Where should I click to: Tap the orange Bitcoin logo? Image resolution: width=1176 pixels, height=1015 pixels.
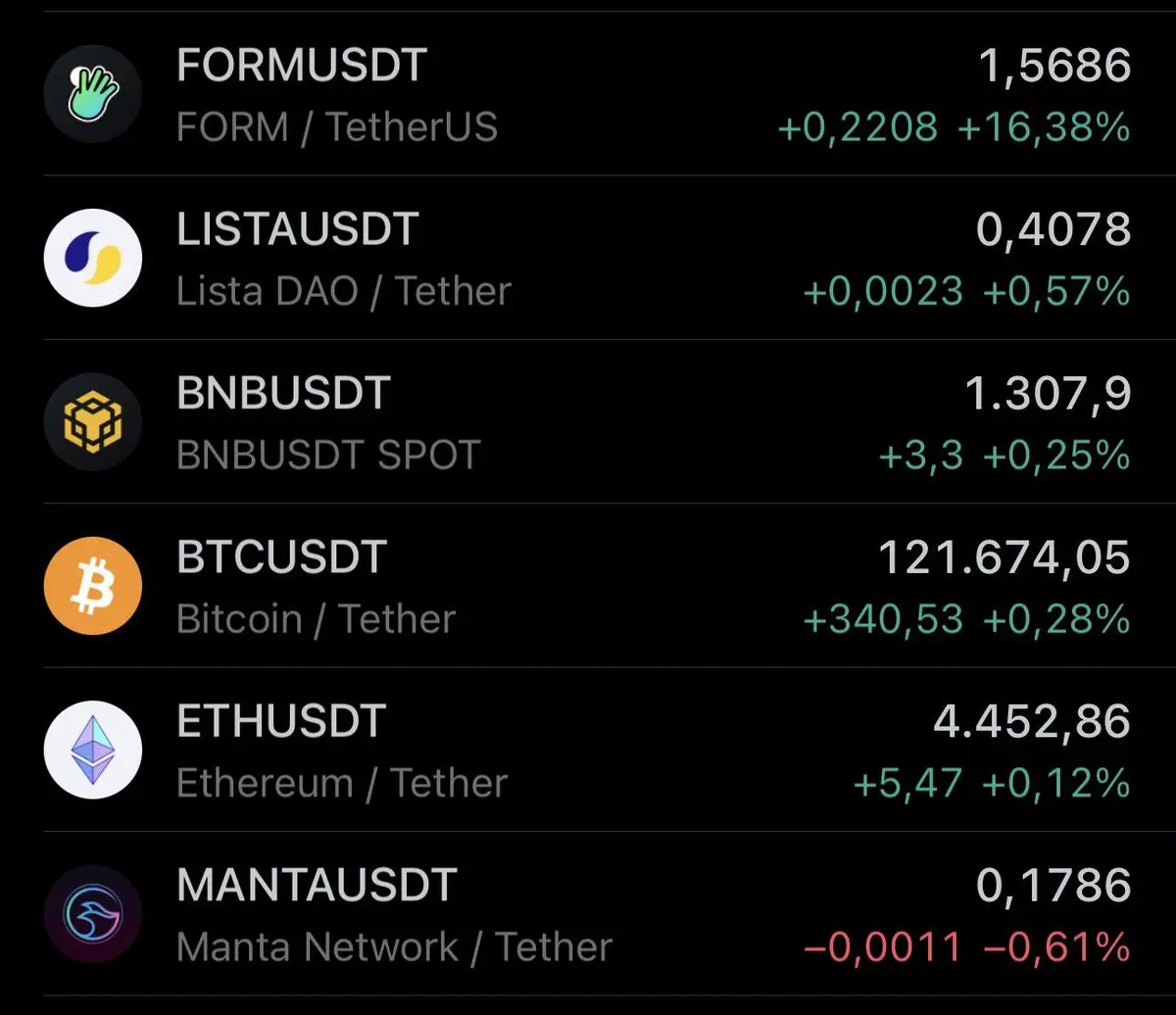[x=93, y=586]
